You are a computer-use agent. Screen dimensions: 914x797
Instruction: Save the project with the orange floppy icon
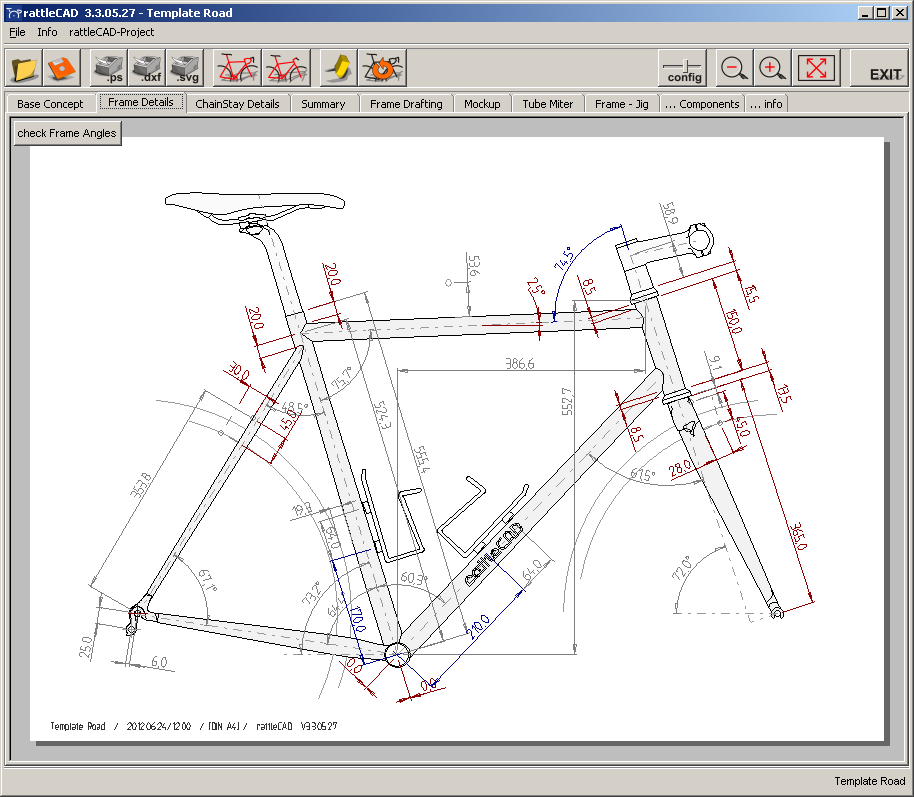[61, 68]
